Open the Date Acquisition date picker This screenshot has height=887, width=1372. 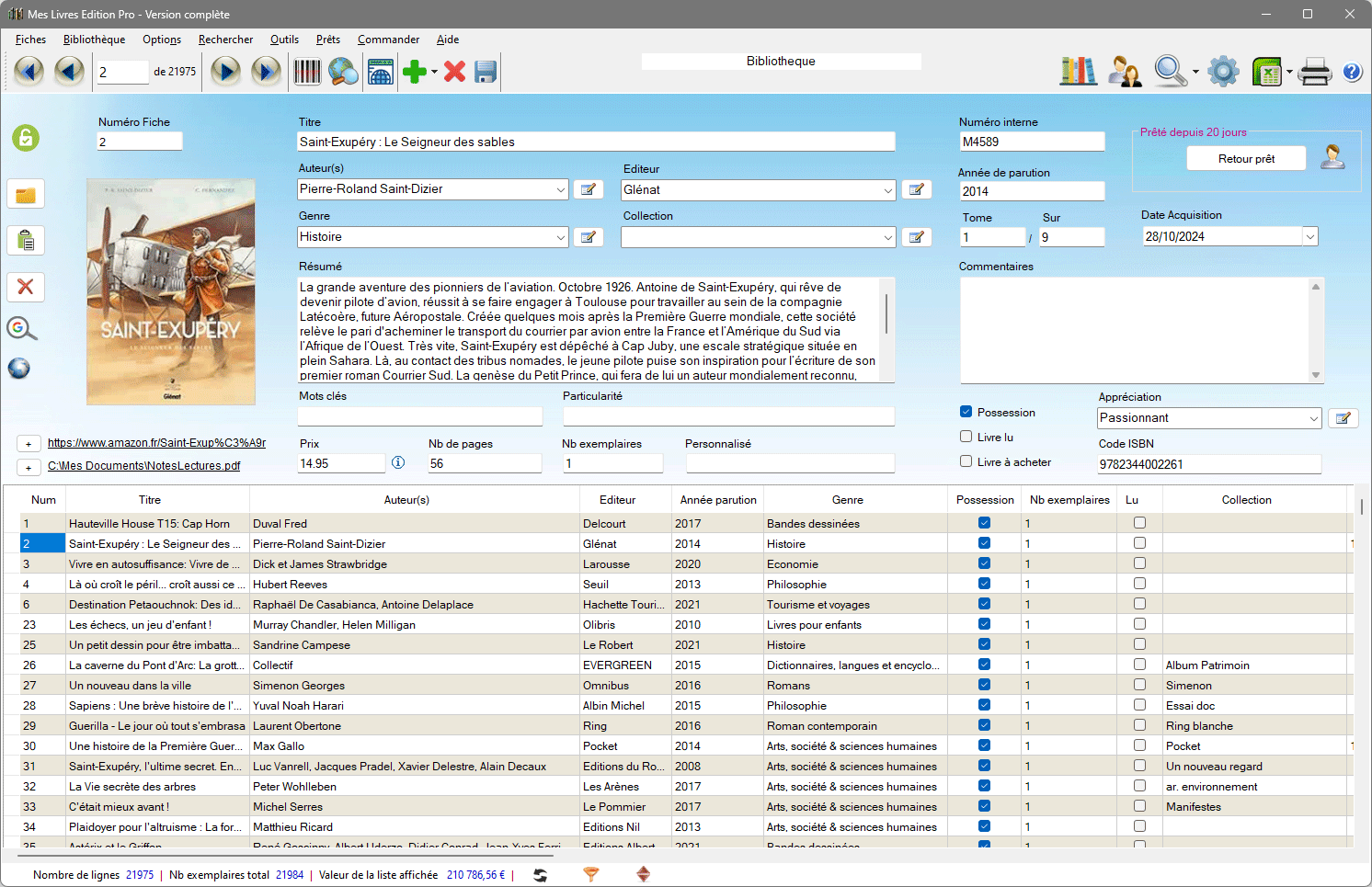(1310, 236)
